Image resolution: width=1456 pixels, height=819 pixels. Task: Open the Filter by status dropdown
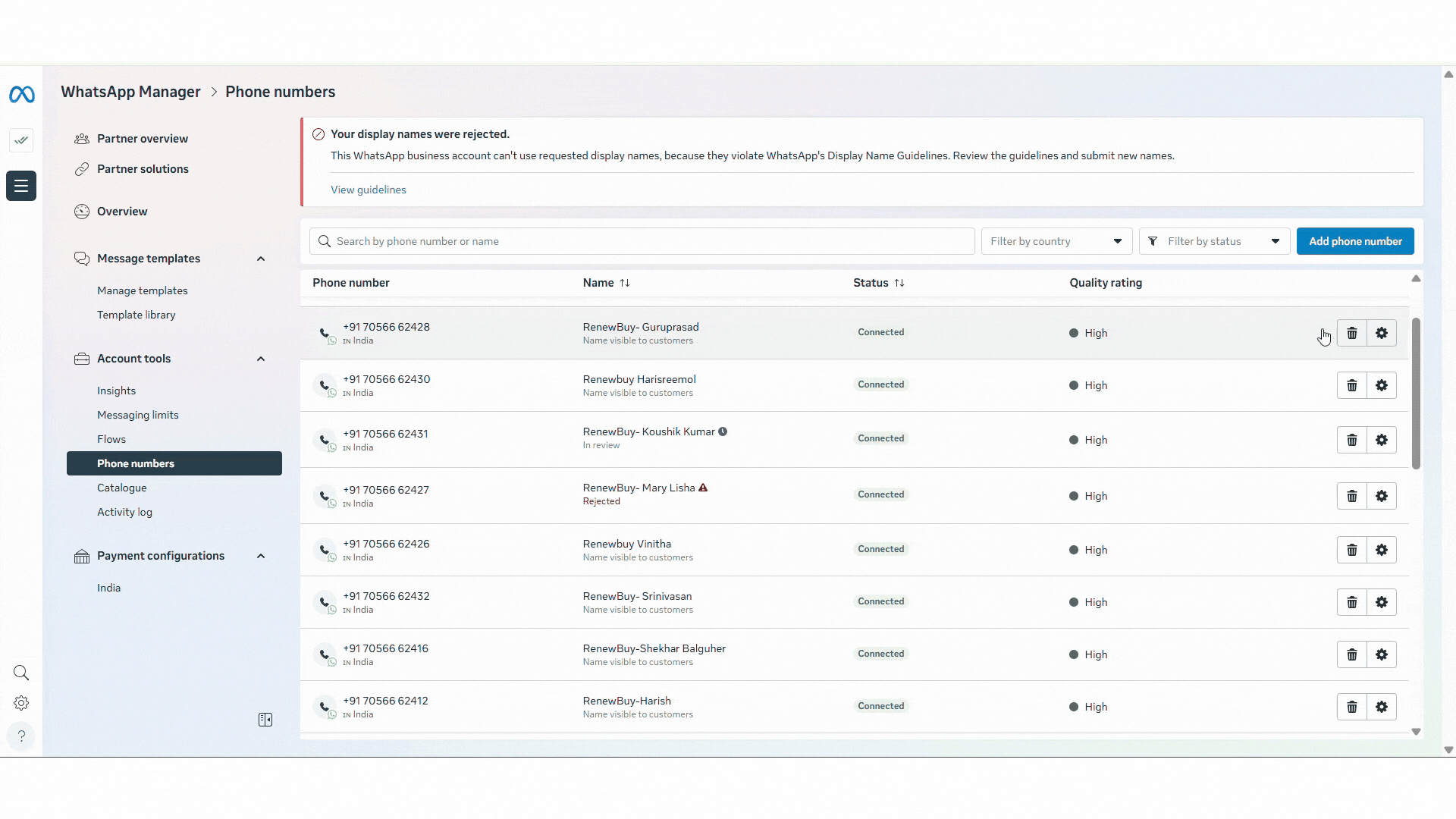(x=1213, y=241)
